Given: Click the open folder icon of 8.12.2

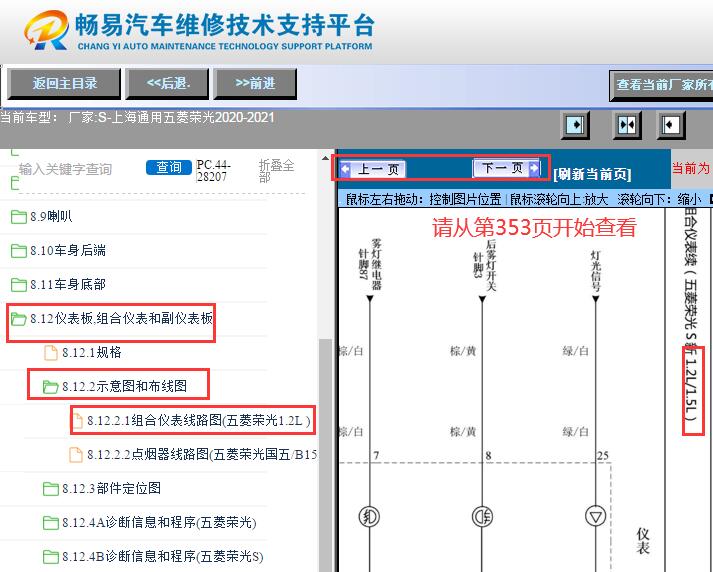Looking at the screenshot, I should tap(50, 387).
